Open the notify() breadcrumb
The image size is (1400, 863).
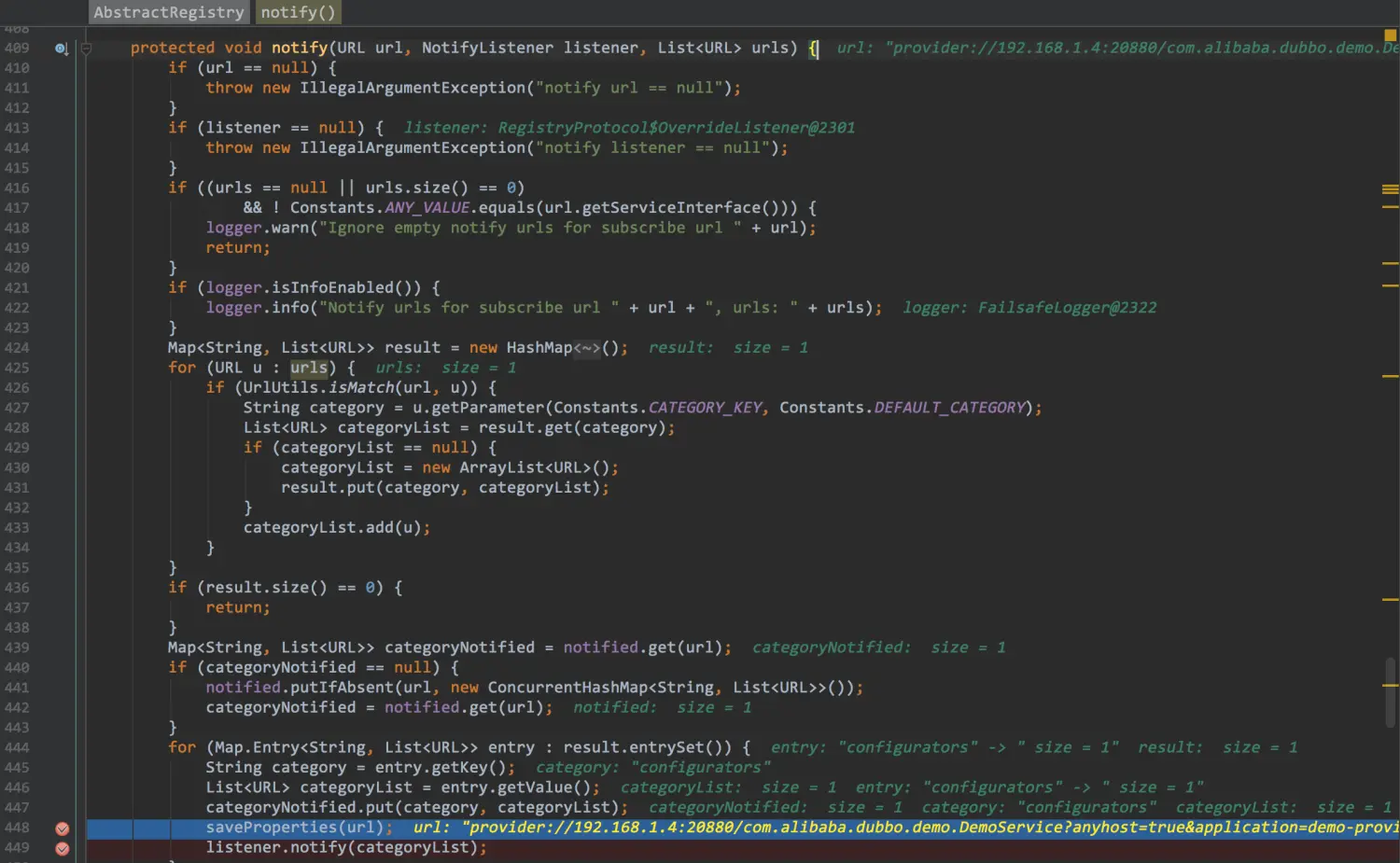coord(298,12)
